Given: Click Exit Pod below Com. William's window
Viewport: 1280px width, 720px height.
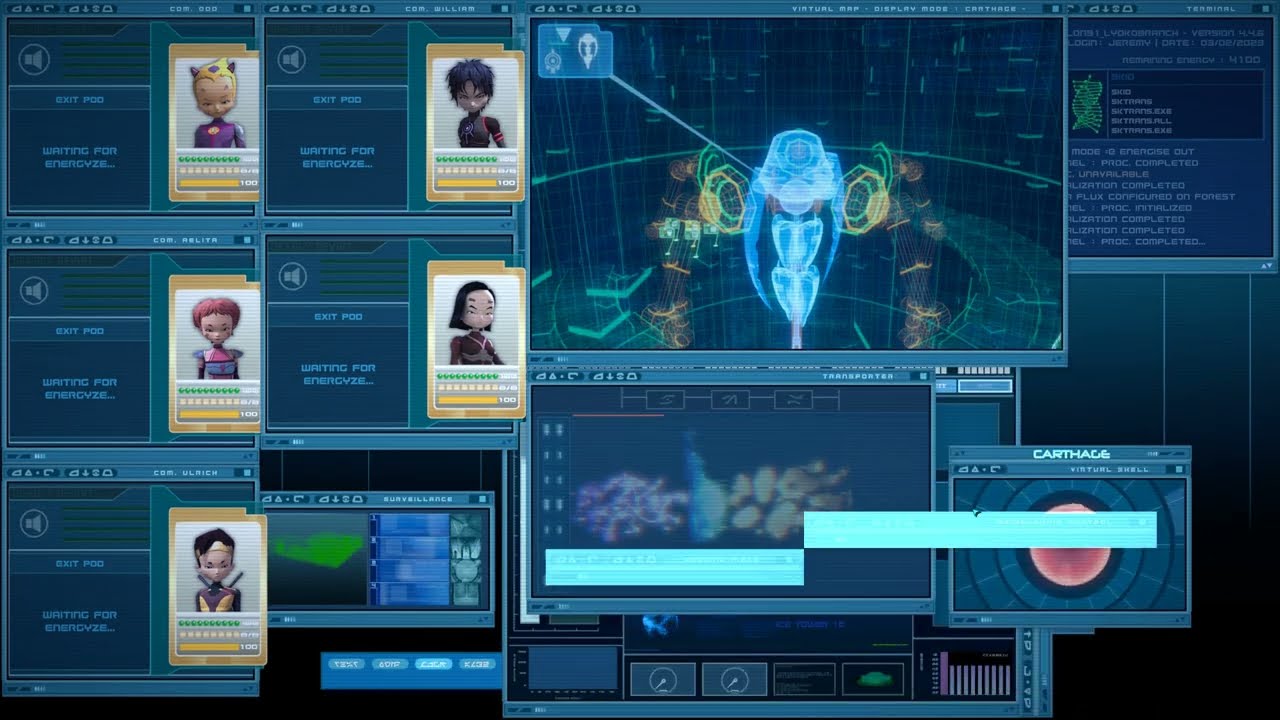Looking at the screenshot, I should [x=338, y=316].
